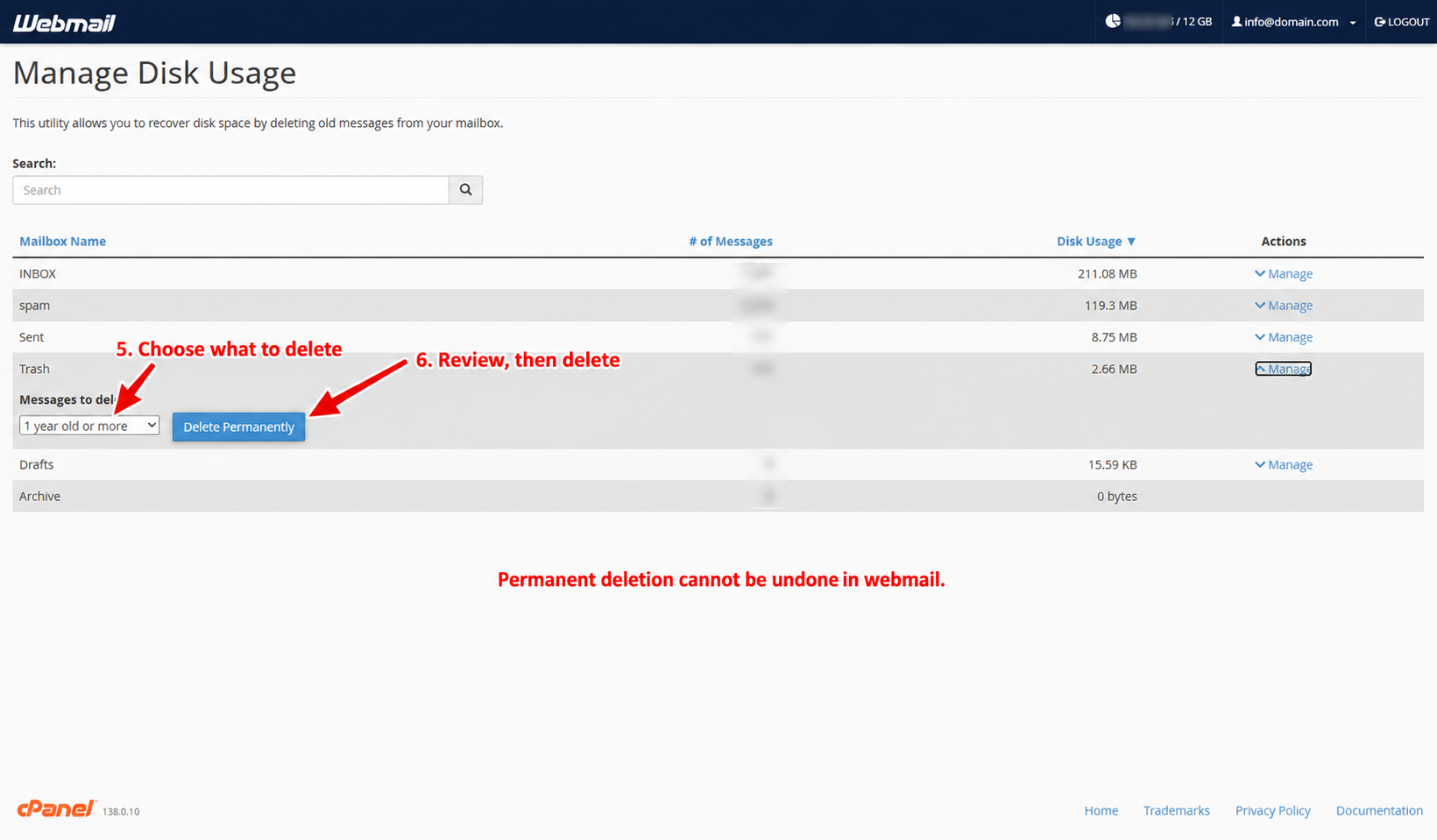
Task: Sort by # of Messages column
Action: pos(731,241)
